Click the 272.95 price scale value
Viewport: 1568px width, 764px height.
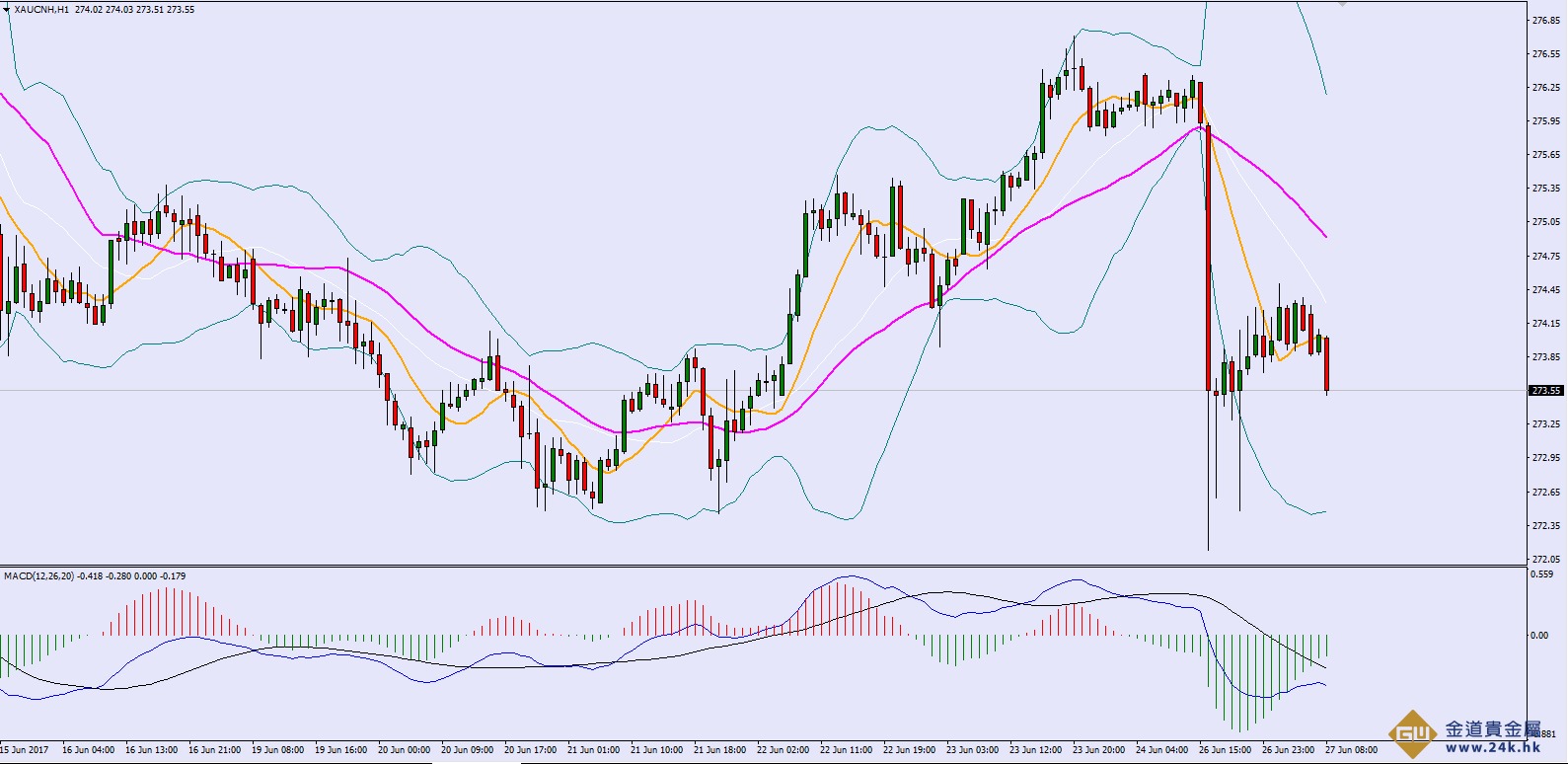(1545, 457)
